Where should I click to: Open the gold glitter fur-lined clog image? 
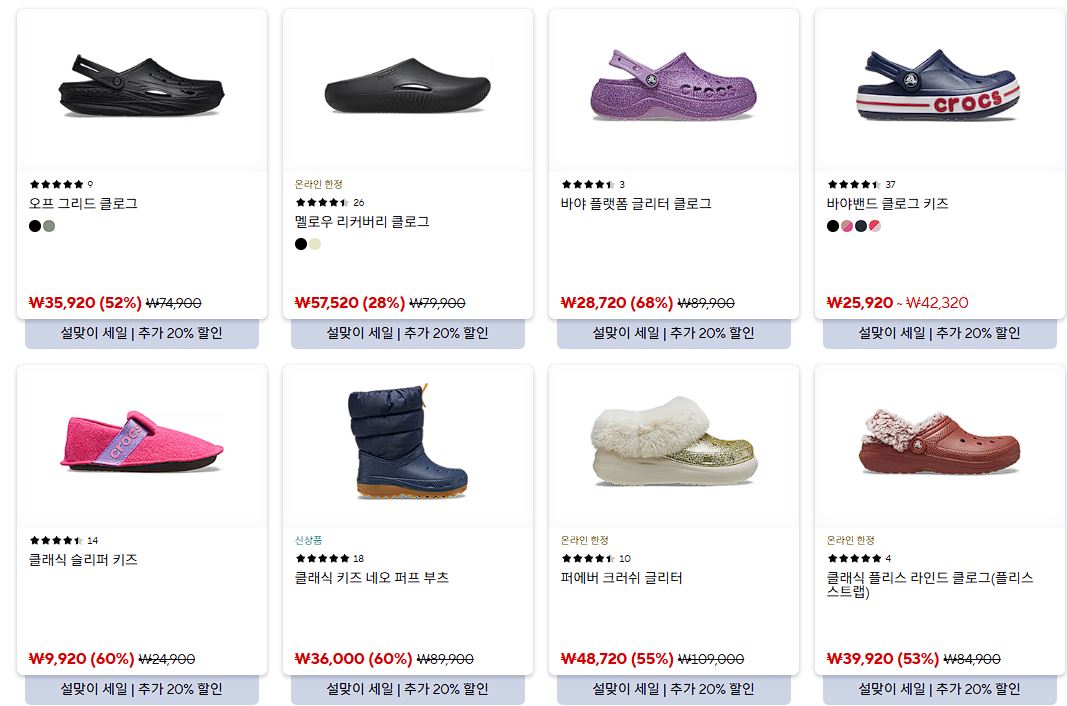[x=674, y=441]
